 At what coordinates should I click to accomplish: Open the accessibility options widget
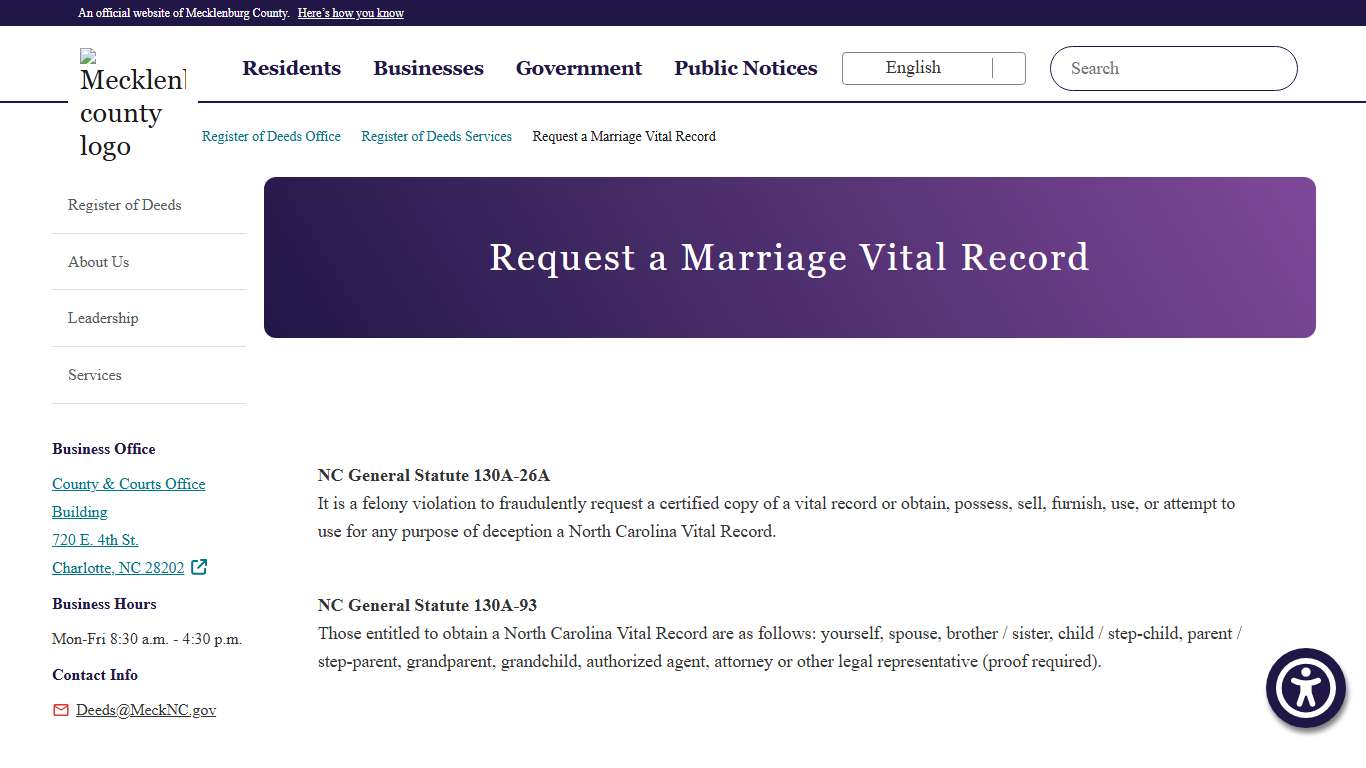tap(1306, 688)
